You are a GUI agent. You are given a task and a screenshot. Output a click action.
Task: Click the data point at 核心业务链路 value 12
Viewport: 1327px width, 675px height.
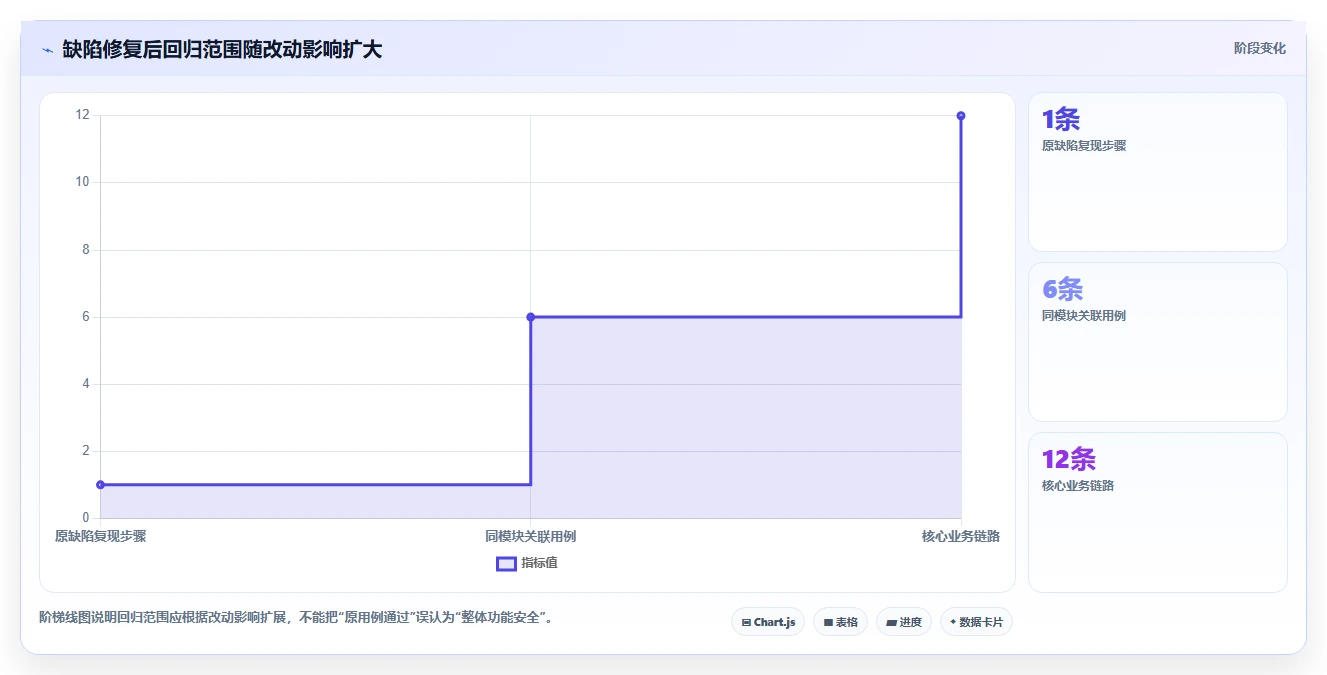961,116
